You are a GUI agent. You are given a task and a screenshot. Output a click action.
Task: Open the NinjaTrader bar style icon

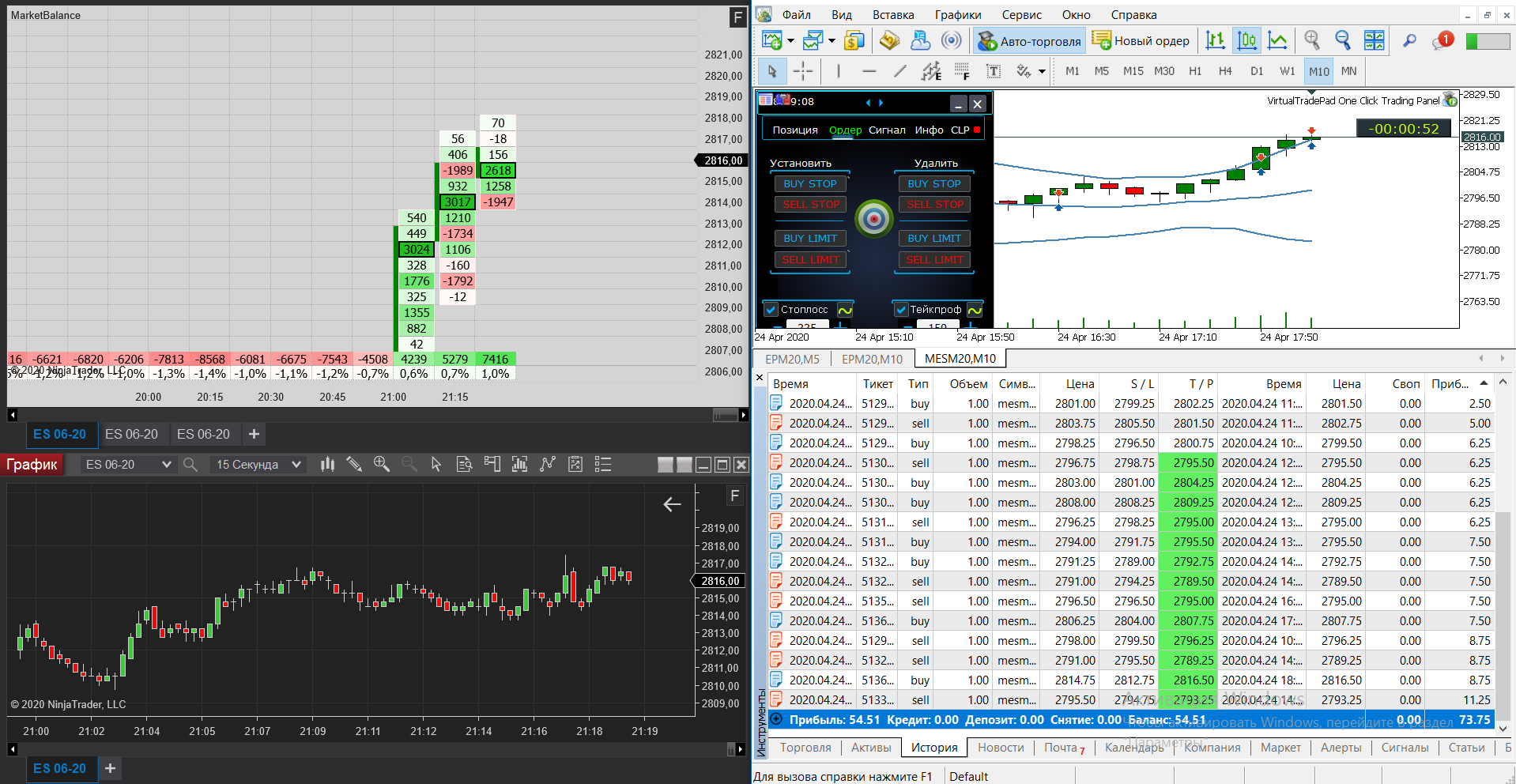327,465
